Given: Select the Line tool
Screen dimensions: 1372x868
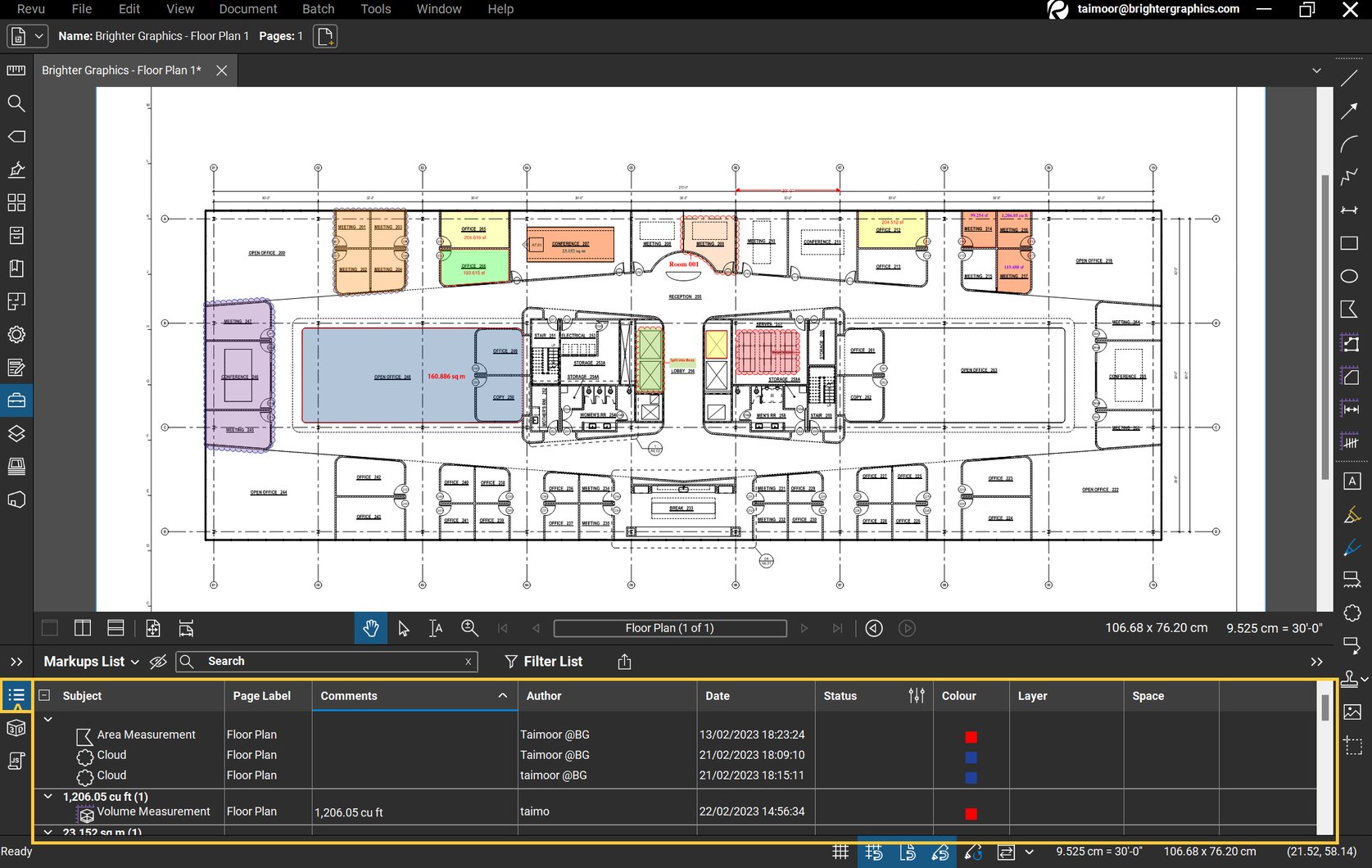Looking at the screenshot, I should (x=1351, y=78).
